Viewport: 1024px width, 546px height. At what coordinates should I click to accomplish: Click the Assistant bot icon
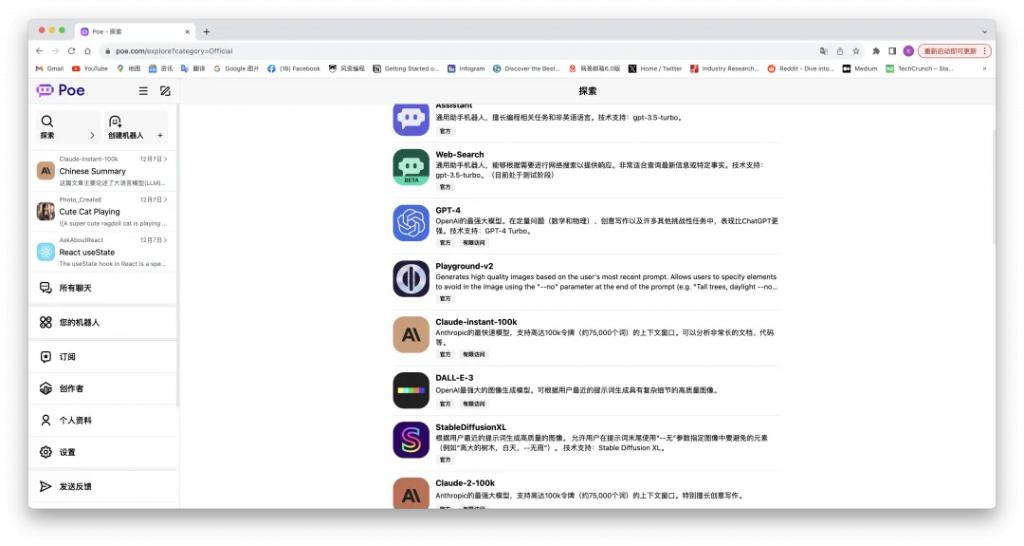(x=411, y=118)
